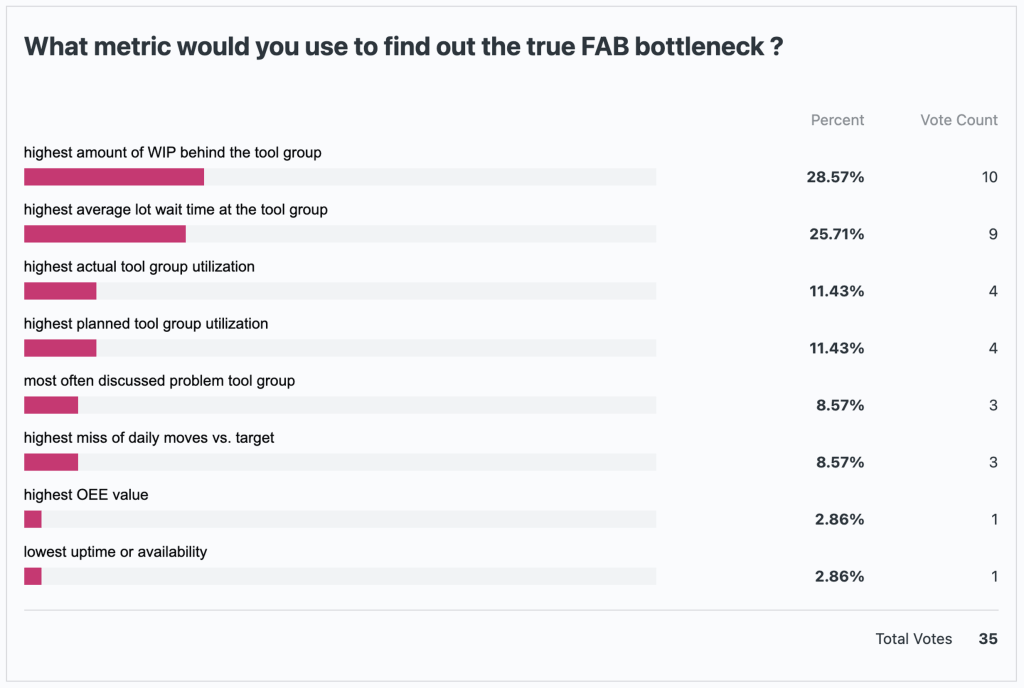Image resolution: width=1024 pixels, height=688 pixels.
Task: Click the Total Votes label
Action: [913, 639]
